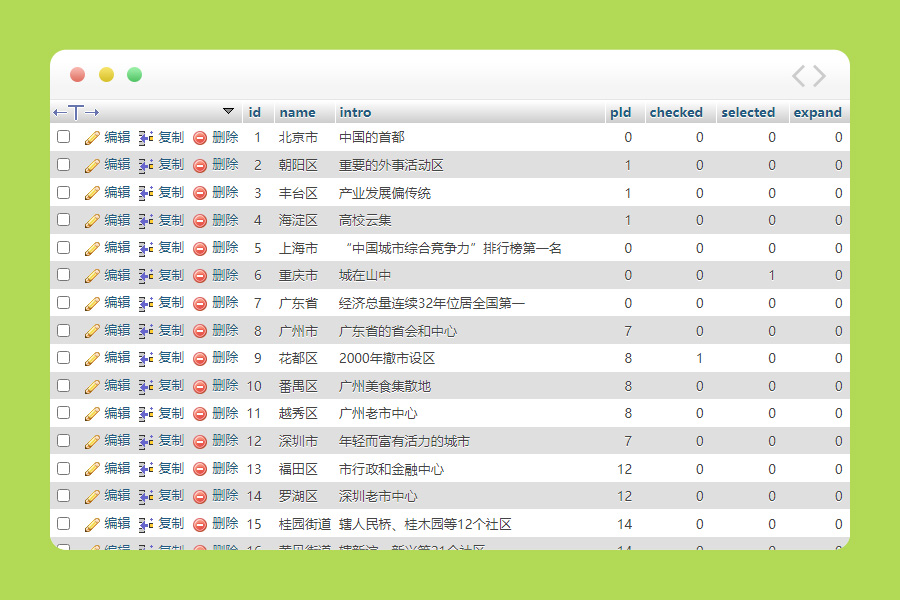Click the yellow minimize window dot
The image size is (900, 600).
(x=106, y=75)
